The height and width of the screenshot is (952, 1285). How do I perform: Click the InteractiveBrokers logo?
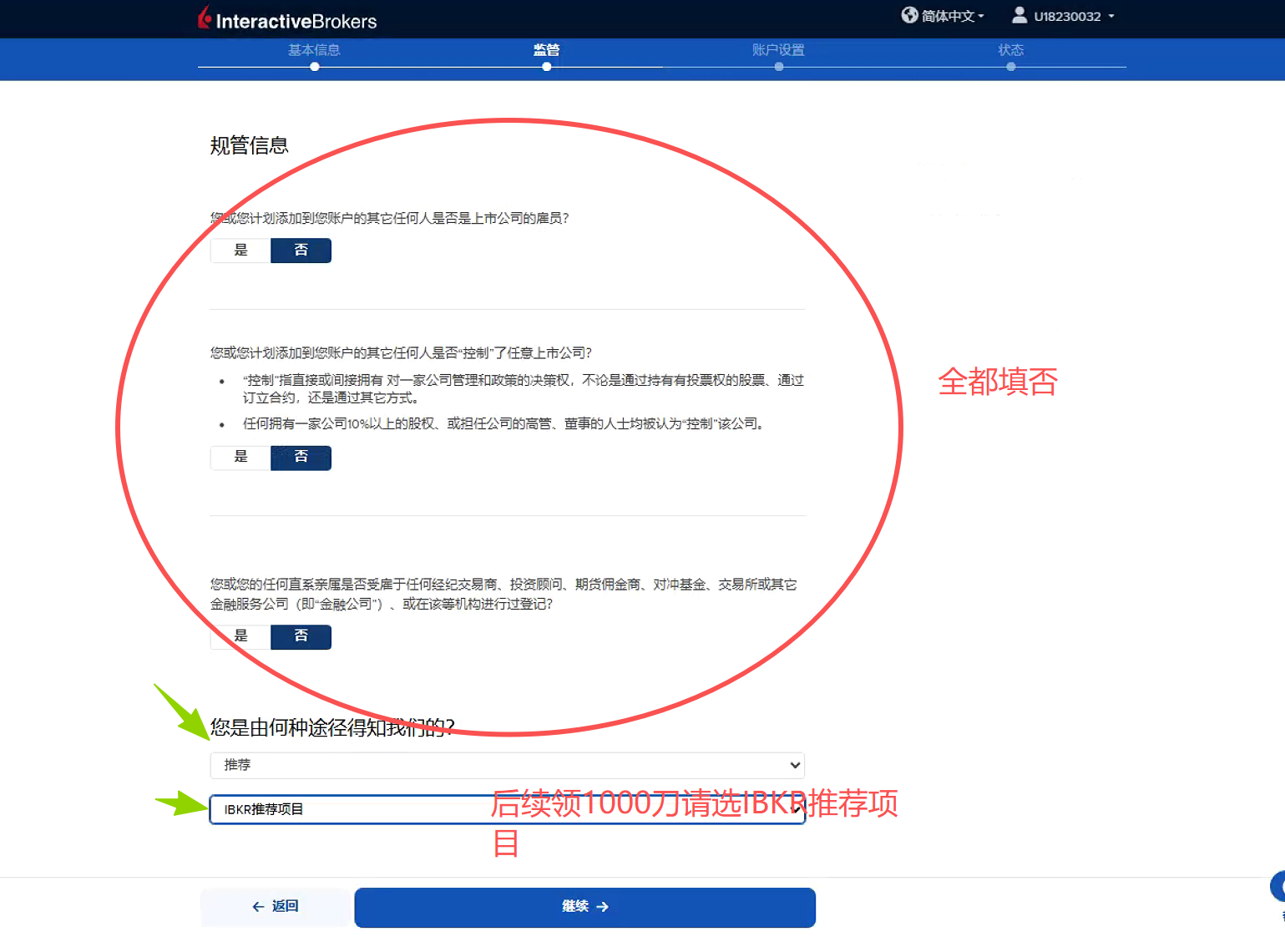pos(287,19)
